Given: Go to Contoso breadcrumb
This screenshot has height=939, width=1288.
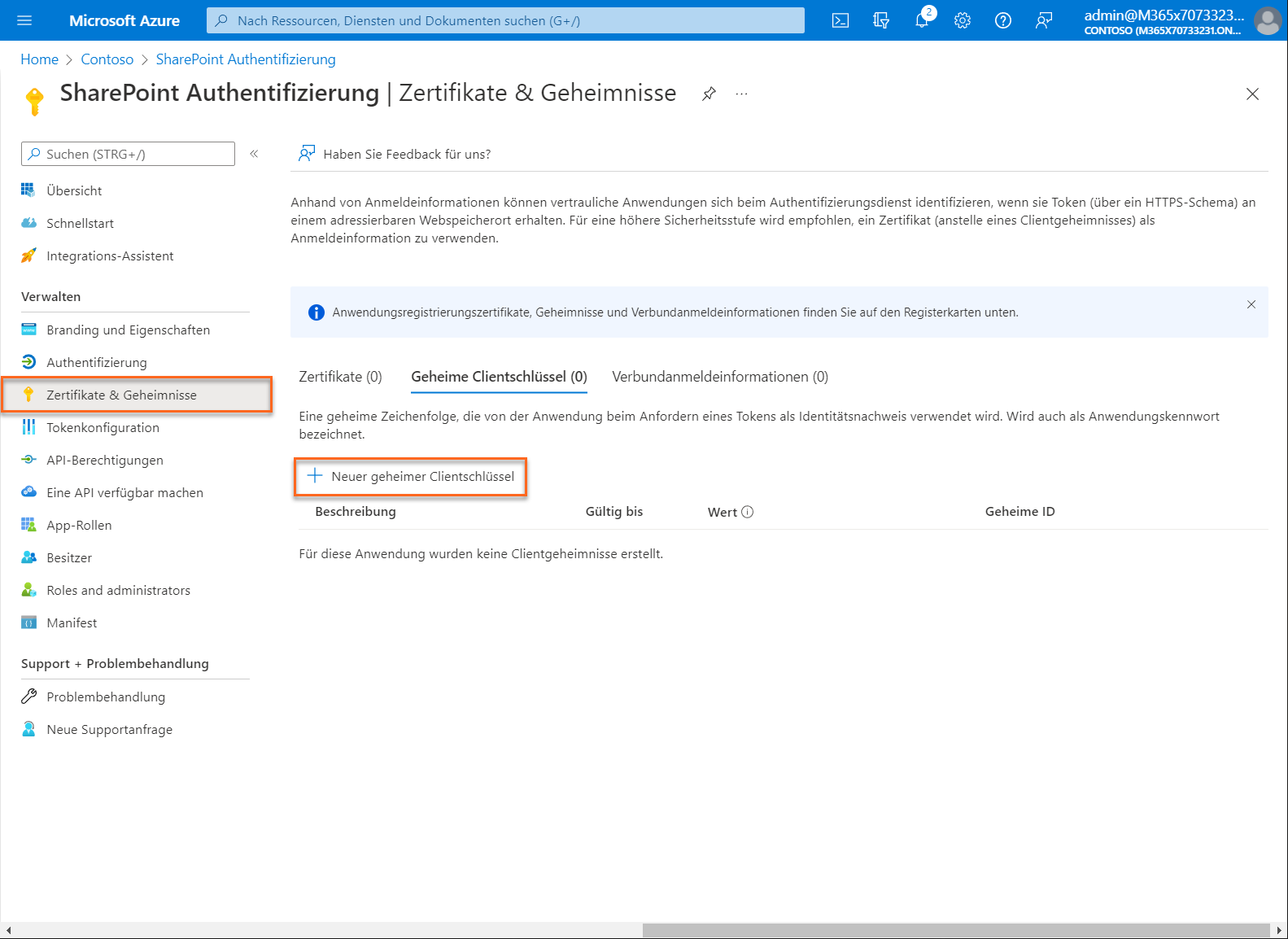Looking at the screenshot, I should coord(107,59).
